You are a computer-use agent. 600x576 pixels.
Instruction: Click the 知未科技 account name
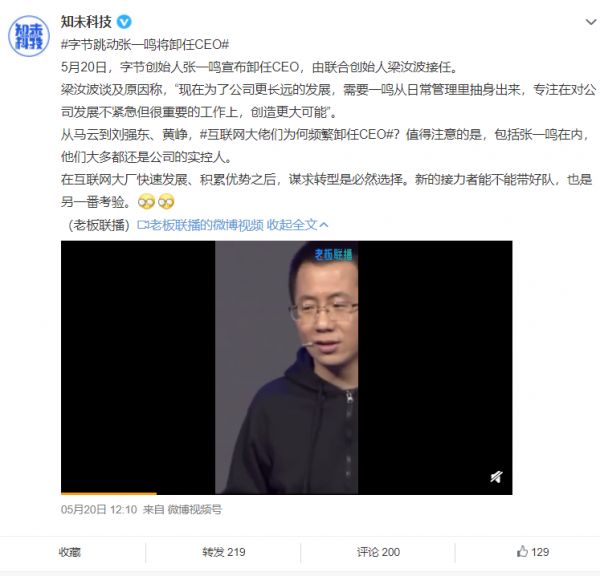86,22
